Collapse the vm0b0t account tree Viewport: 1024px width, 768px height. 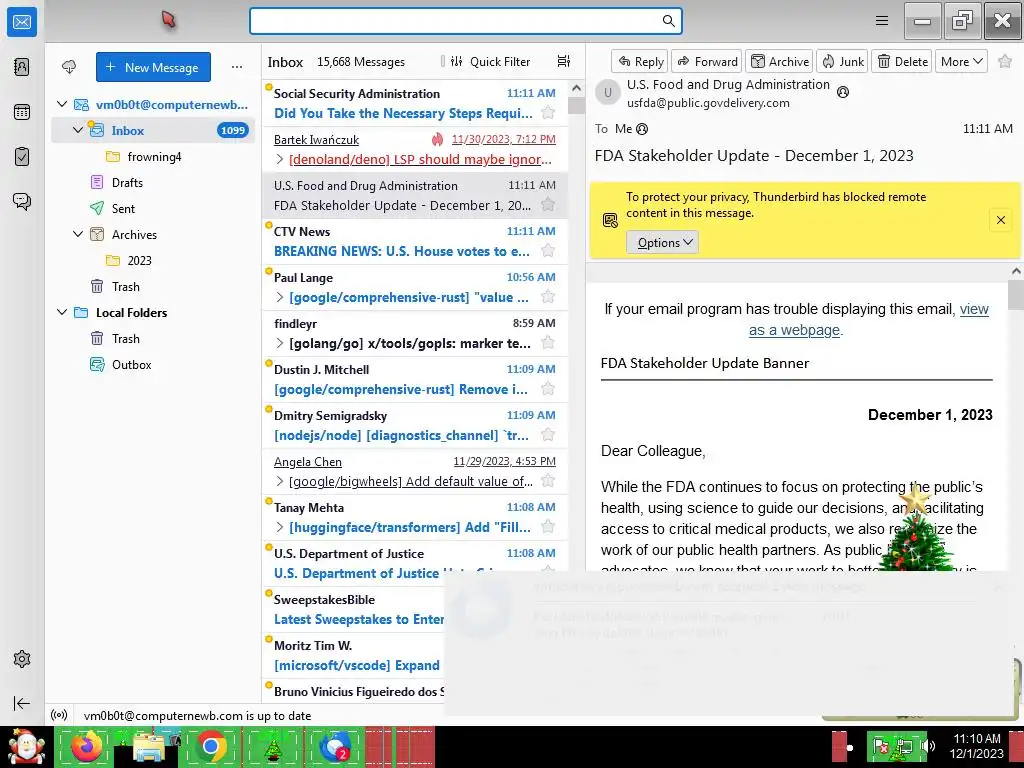pyautogui.click(x=62, y=104)
